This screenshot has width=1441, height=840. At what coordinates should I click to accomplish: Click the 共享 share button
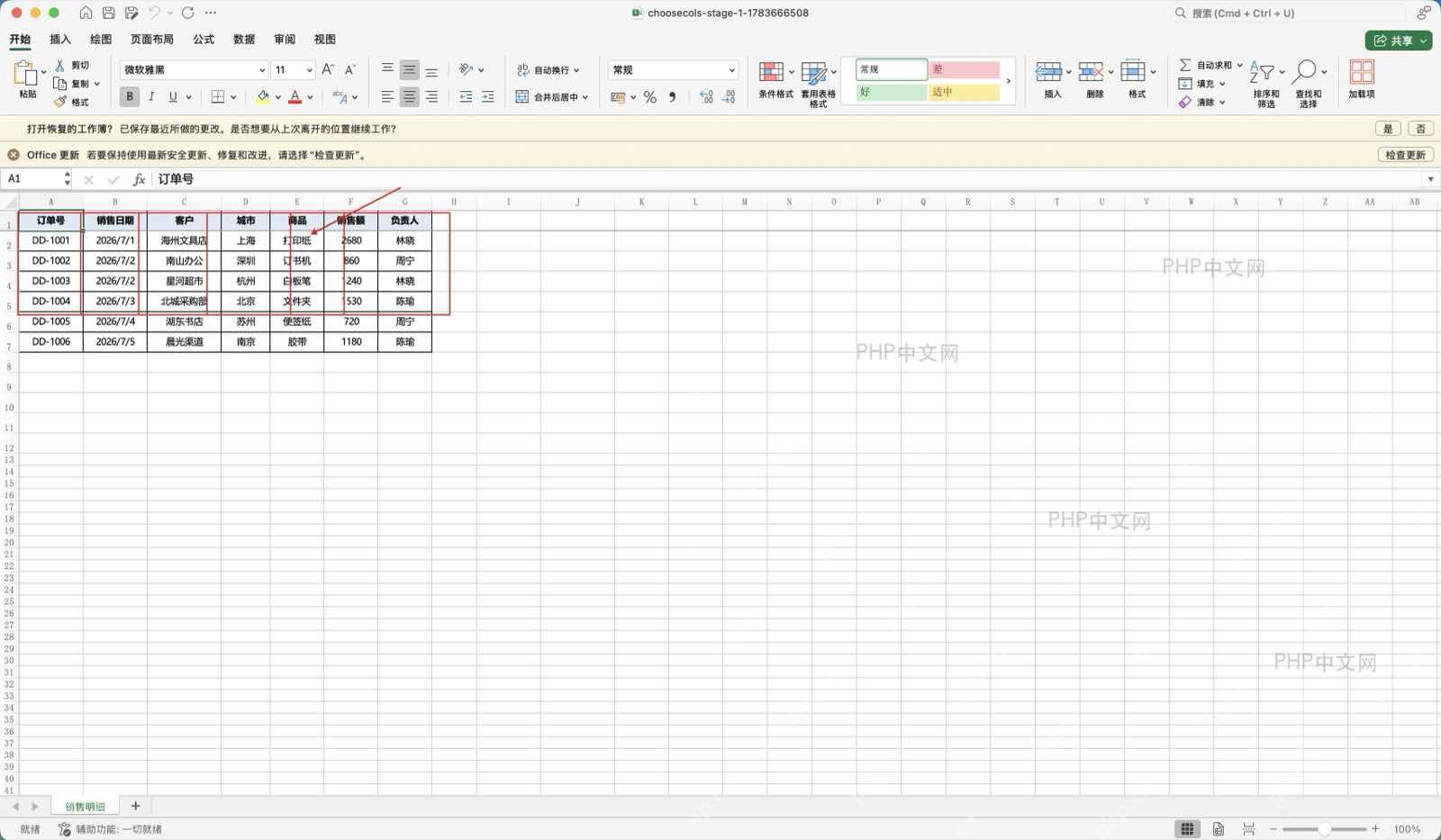(x=1398, y=41)
